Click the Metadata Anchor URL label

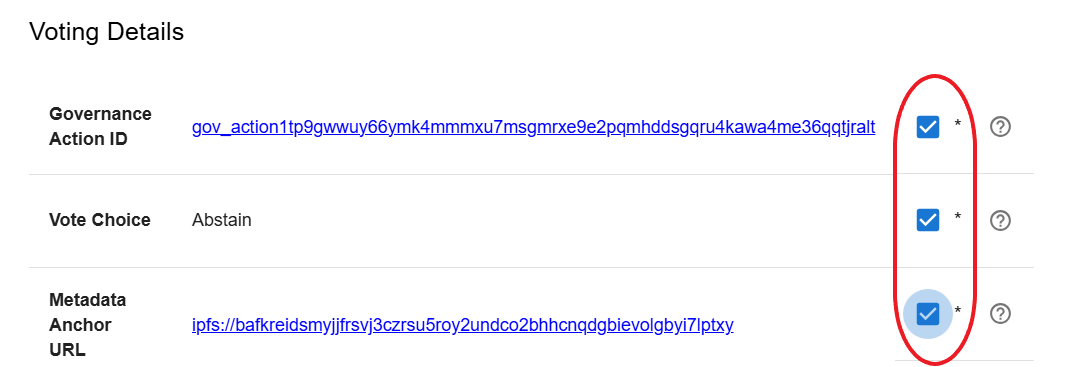click(88, 325)
